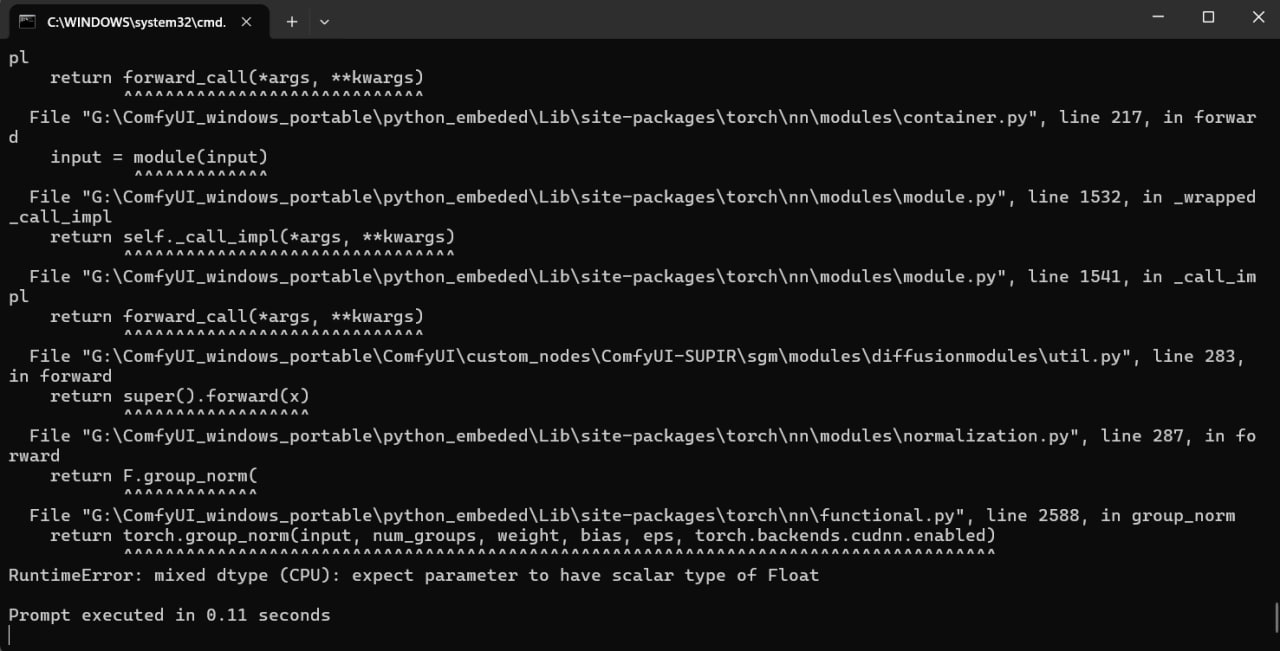
Task: Expand the new tab profile dropdown chevron
Action: [x=324, y=21]
